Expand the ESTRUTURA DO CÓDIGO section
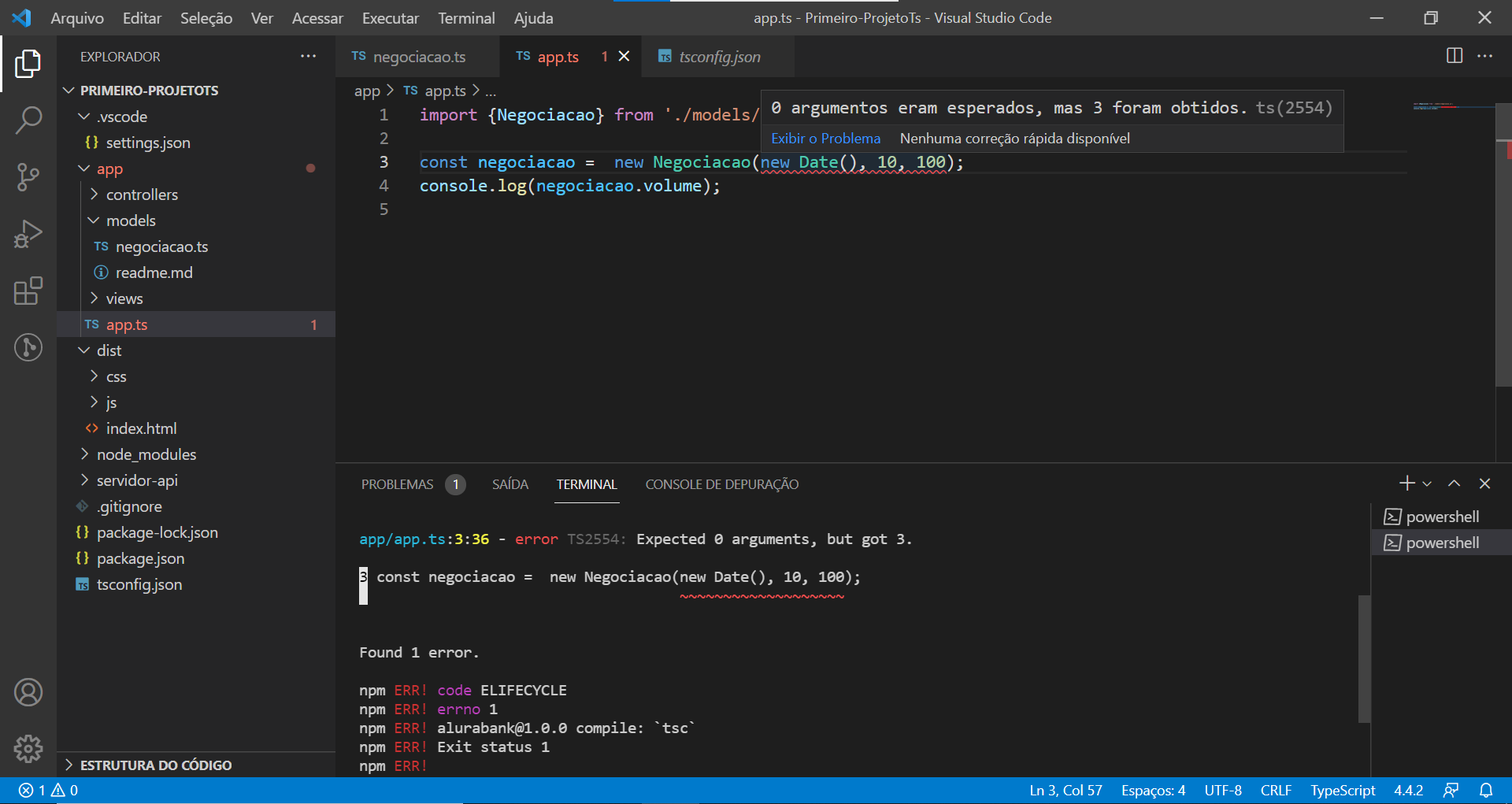The image size is (1512, 804). pyautogui.click(x=198, y=765)
